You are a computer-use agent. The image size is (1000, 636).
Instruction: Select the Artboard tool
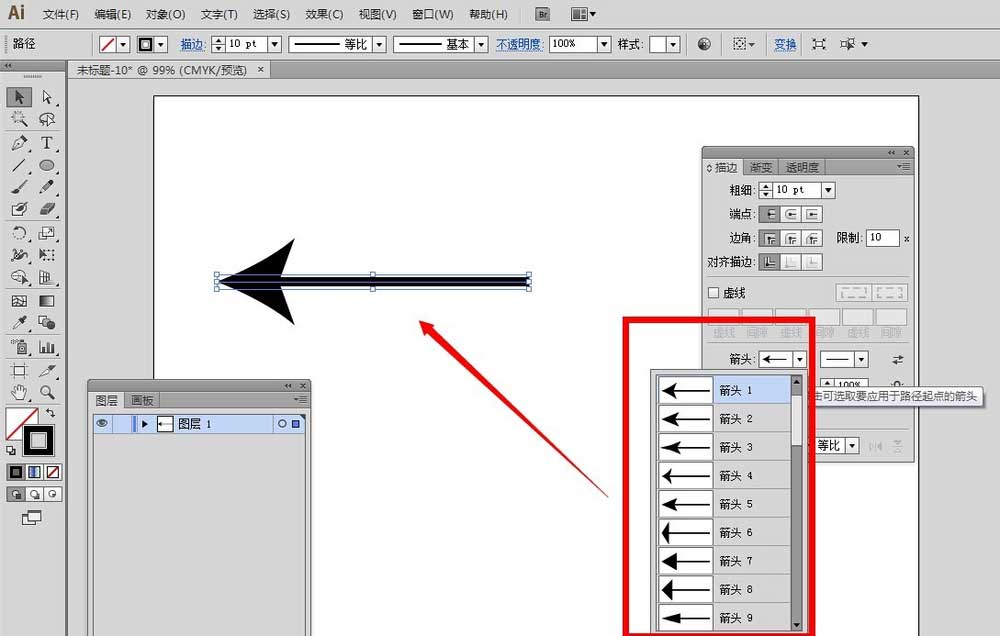[x=19, y=371]
